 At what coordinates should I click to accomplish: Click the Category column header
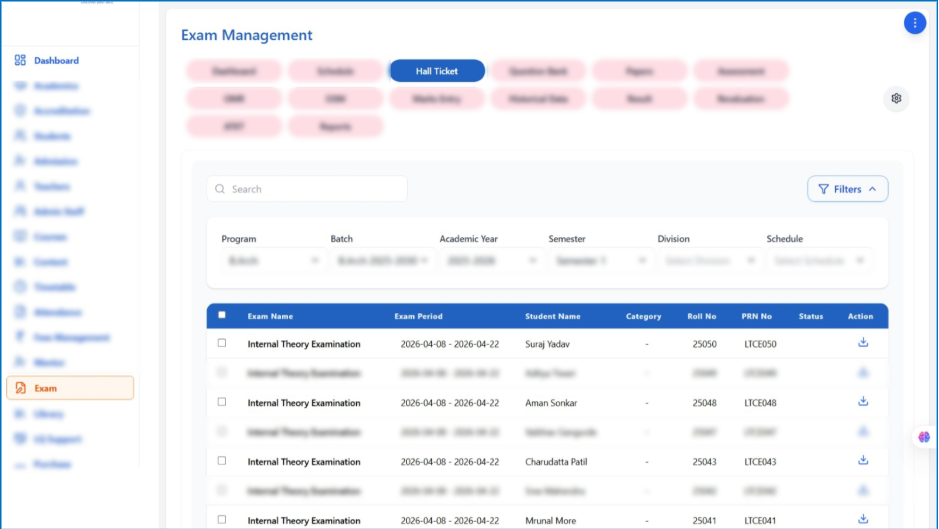pos(643,316)
